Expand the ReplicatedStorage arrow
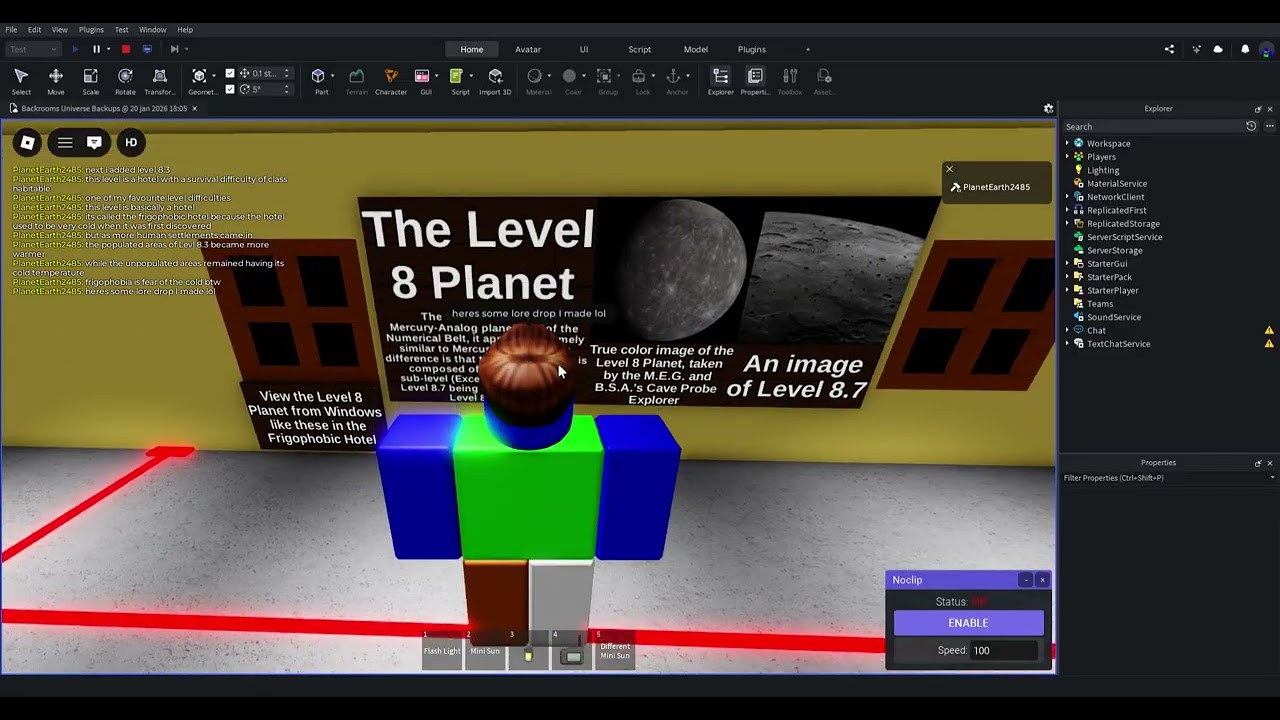Viewport: 1280px width, 720px height. click(1067, 224)
